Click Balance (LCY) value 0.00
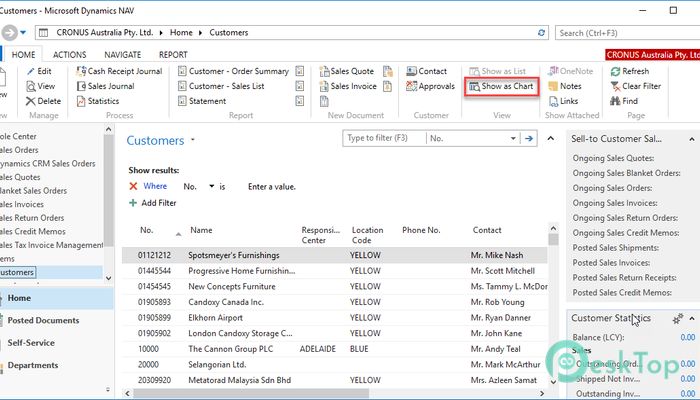The width and height of the screenshot is (700, 400). coord(688,338)
